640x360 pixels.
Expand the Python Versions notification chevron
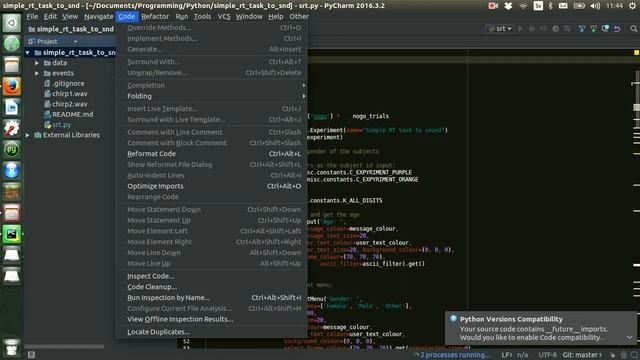click(629, 338)
